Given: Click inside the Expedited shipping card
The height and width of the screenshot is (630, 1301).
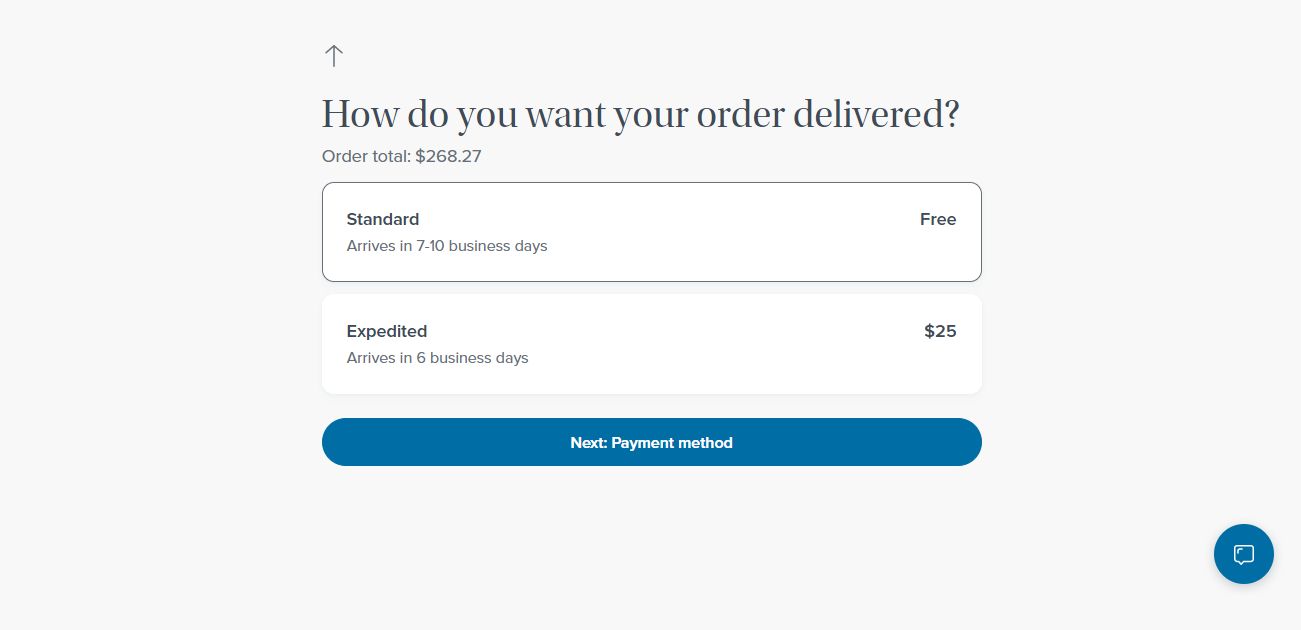Looking at the screenshot, I should 651,343.
